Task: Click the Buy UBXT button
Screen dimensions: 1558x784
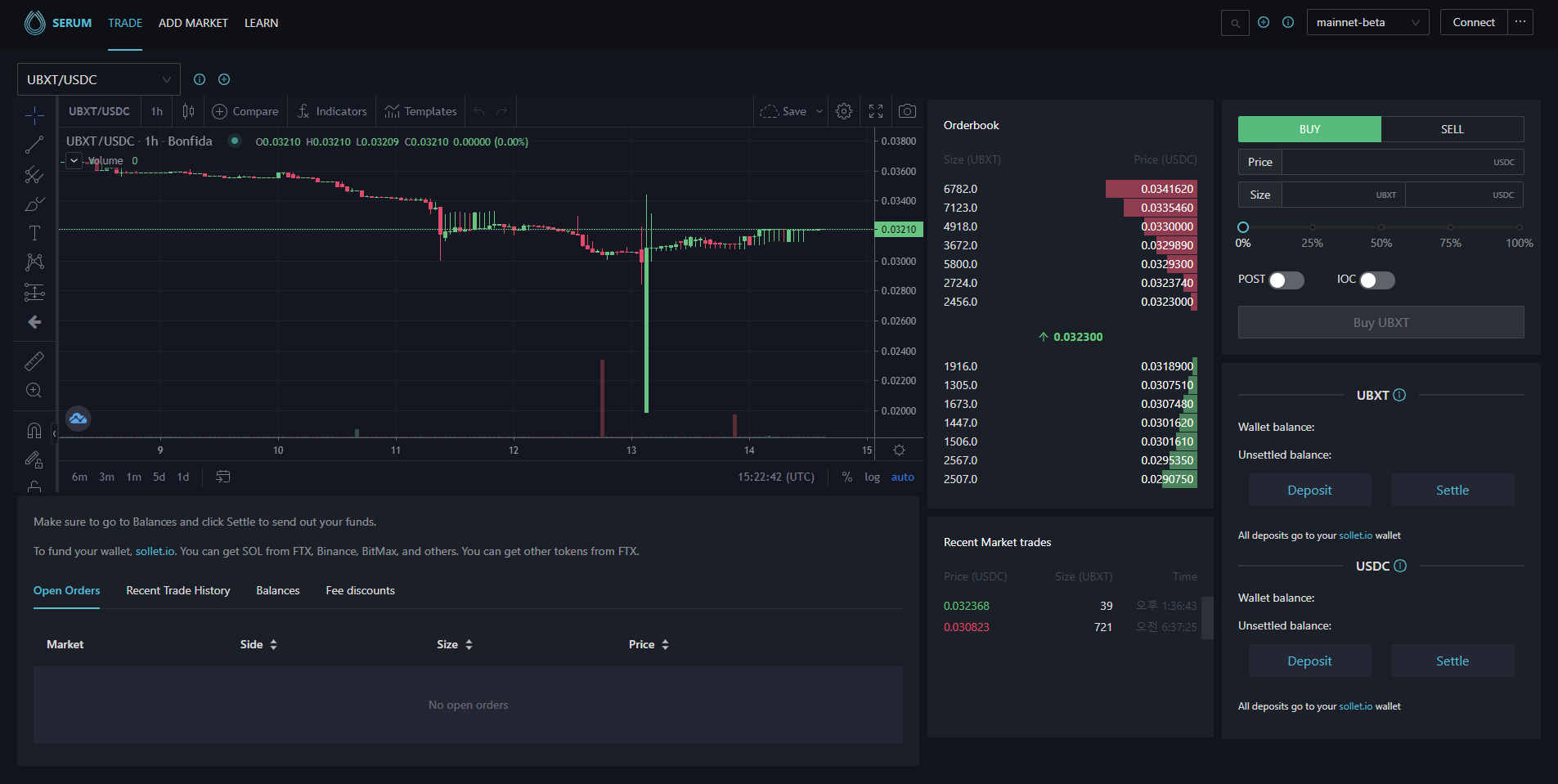Action: click(x=1381, y=322)
